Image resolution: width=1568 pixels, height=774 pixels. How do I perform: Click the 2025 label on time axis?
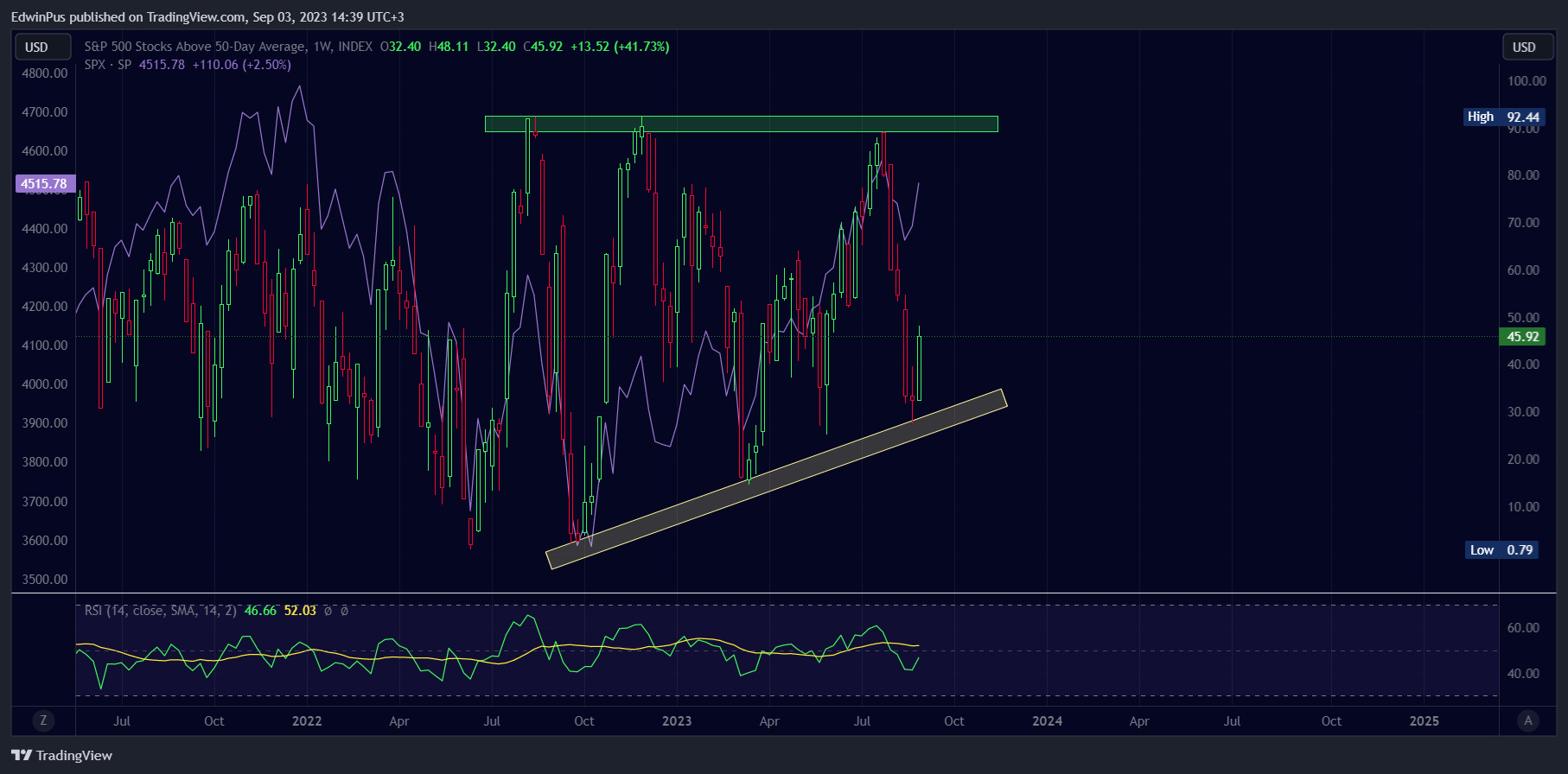click(1425, 721)
